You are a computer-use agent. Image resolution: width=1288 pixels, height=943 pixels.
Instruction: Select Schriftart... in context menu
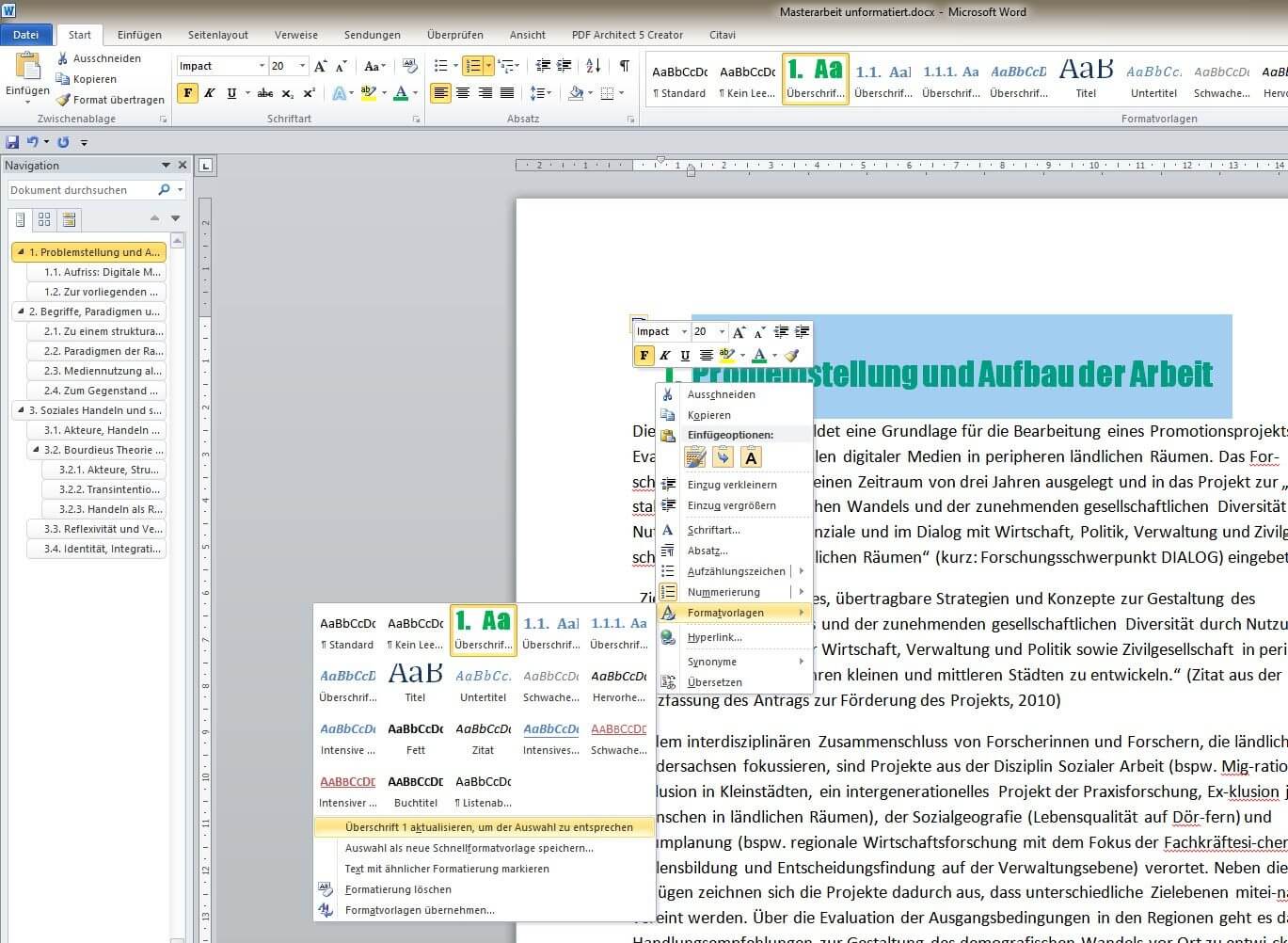pos(734,530)
